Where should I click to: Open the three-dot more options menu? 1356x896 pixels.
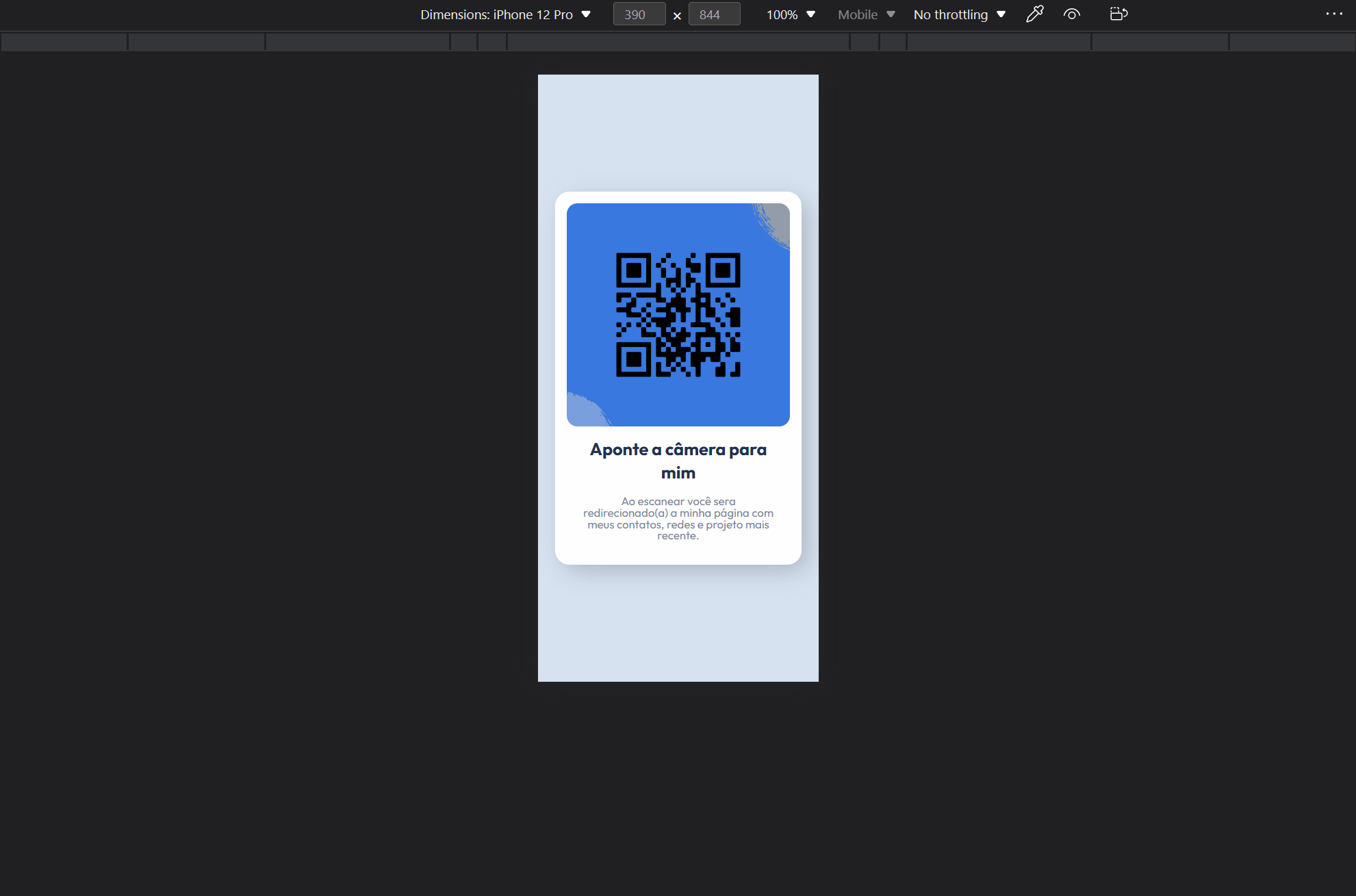[1333, 14]
